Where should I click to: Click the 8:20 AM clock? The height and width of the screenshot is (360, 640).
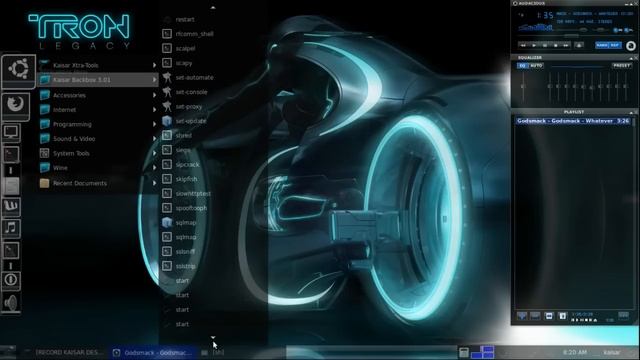point(575,352)
